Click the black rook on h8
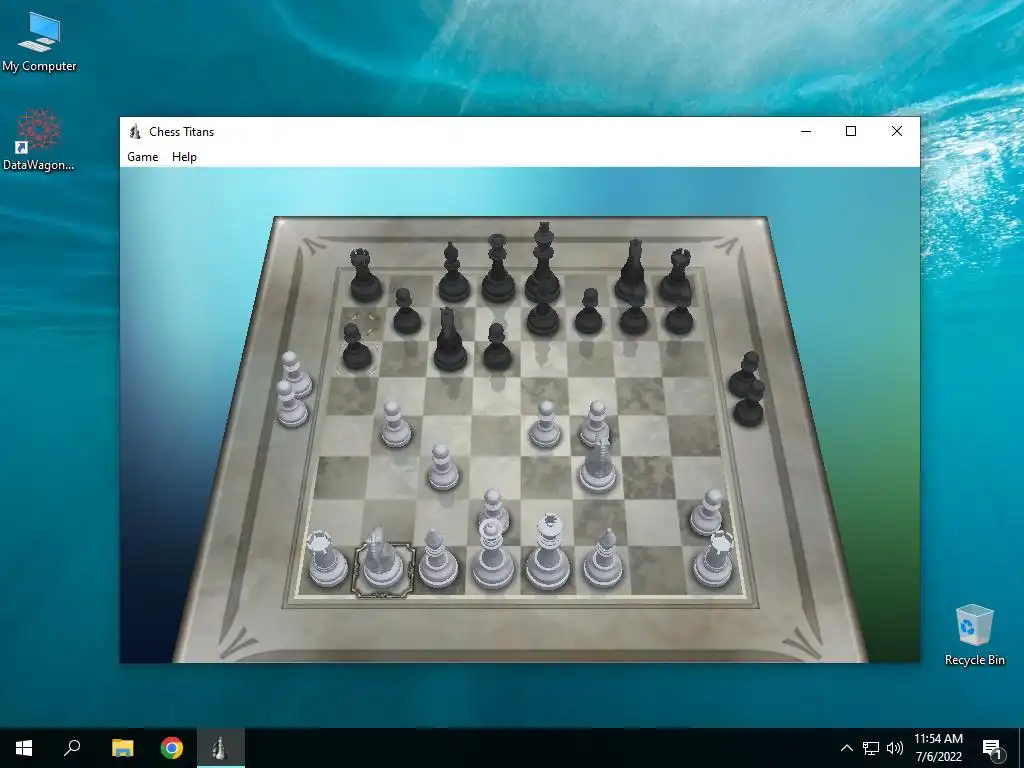 [x=676, y=276]
